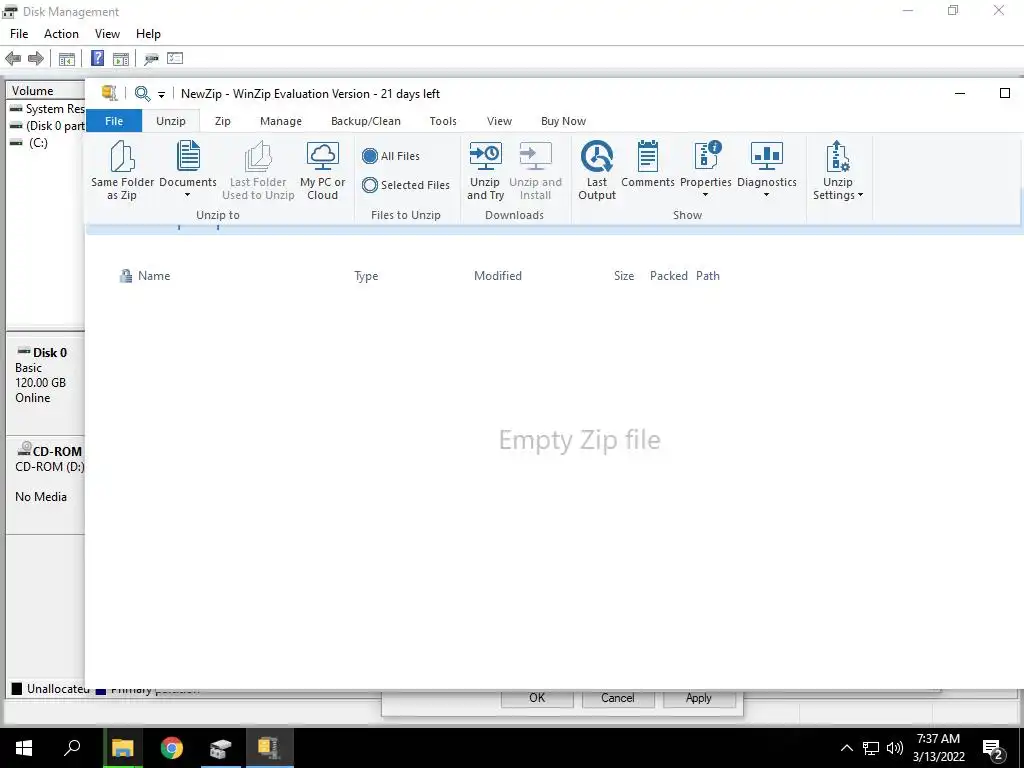Open File Explorer from taskbar
This screenshot has width=1024, height=768.
click(122, 748)
